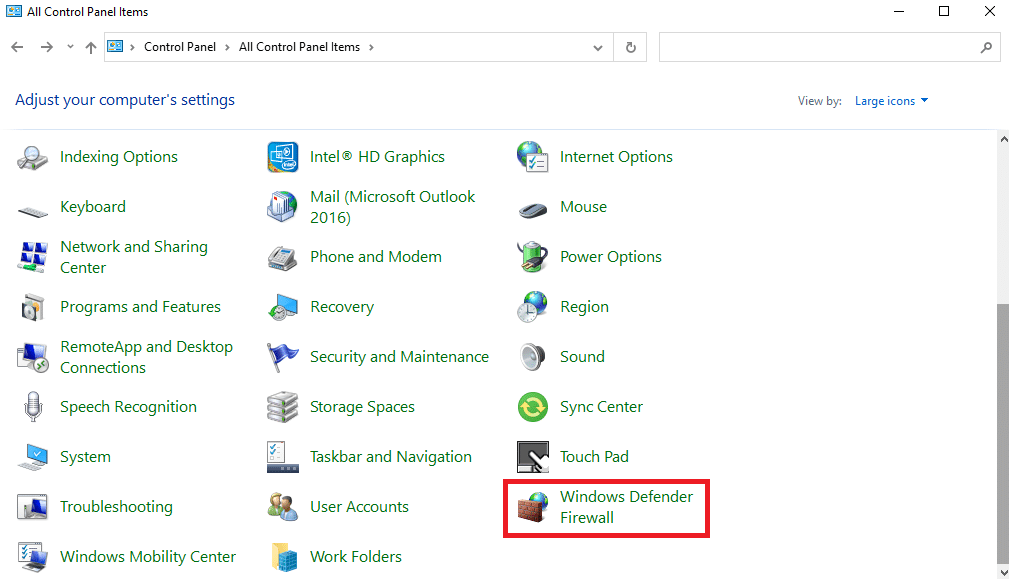Image resolution: width=1009 pixels, height=579 pixels.
Task: Open Indexing Options icon
Action: click(x=32, y=157)
